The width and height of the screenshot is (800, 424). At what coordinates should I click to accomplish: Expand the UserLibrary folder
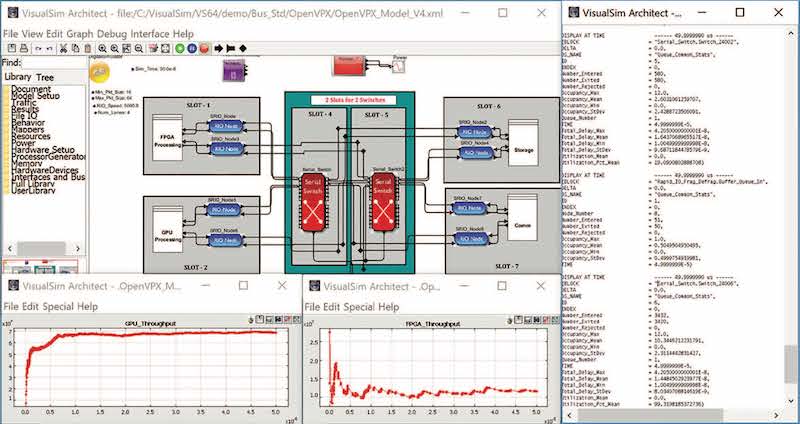pyautogui.click(x=33, y=190)
